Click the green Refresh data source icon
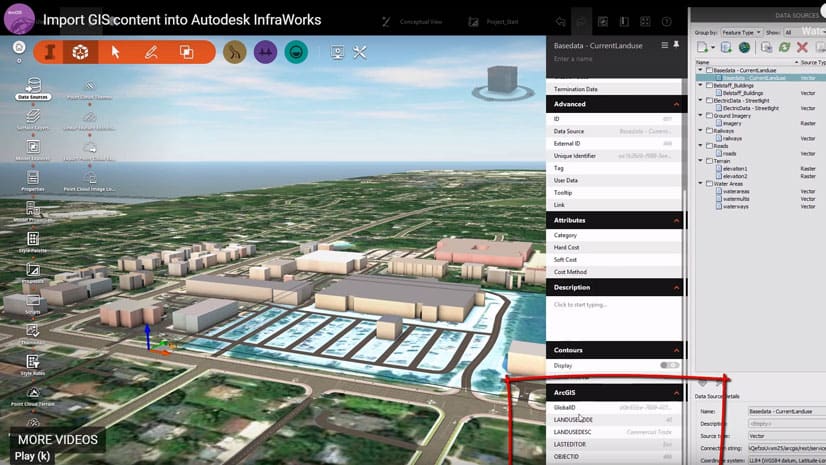 click(784, 47)
